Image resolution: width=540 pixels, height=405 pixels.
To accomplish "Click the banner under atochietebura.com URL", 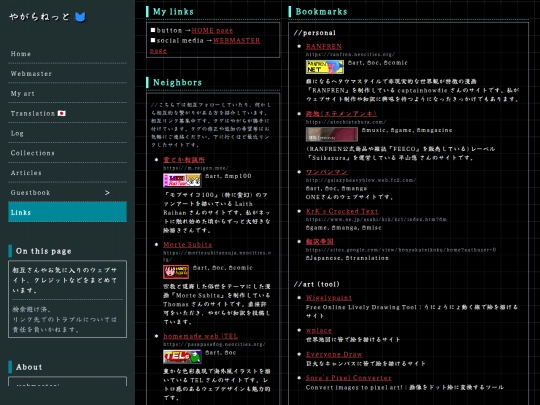I will point(332,134).
